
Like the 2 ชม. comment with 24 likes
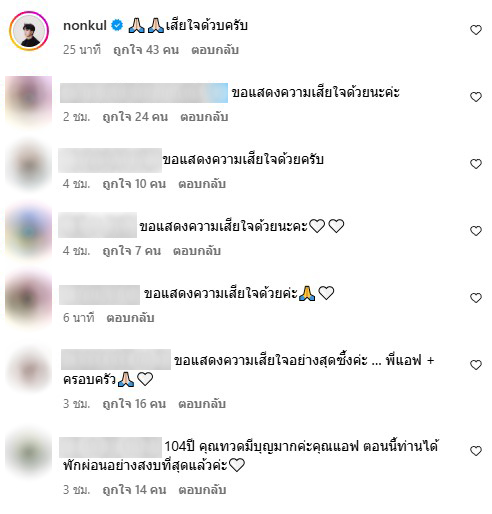(476, 97)
